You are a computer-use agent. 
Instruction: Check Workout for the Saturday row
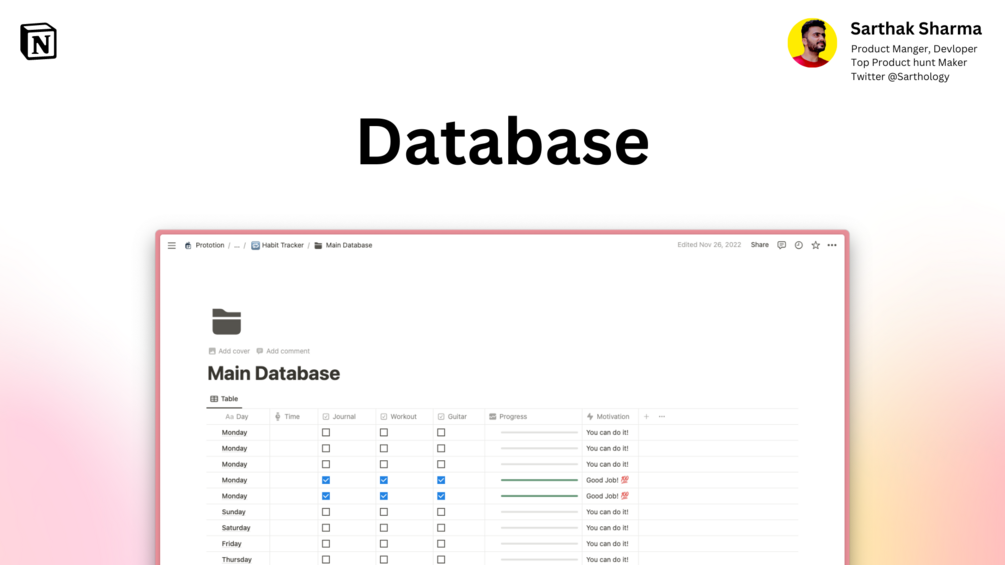383,528
